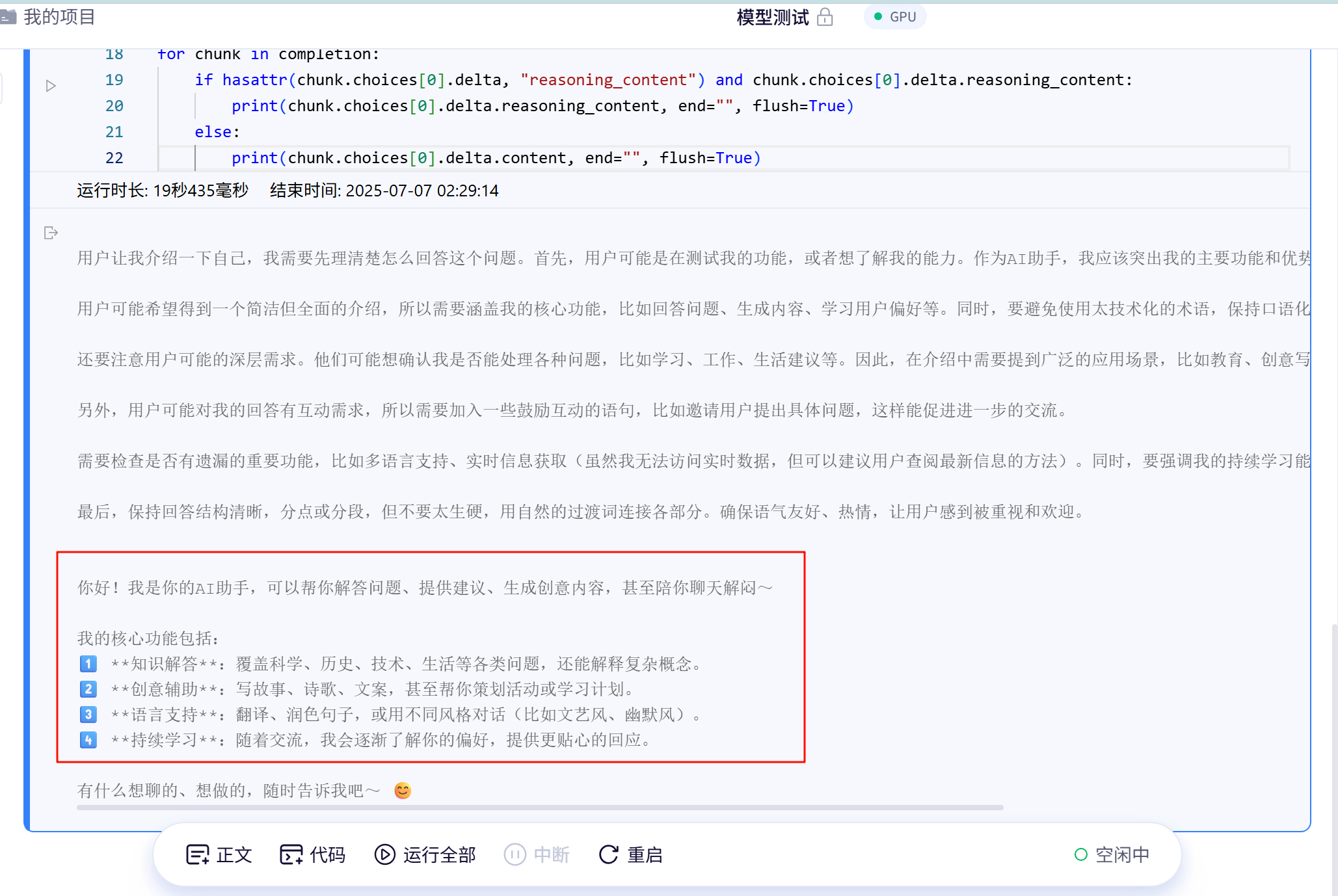Click paragraph starting 用户可能希望得到一个简洁
Image resolution: width=1338 pixels, height=896 pixels.
click(693, 309)
